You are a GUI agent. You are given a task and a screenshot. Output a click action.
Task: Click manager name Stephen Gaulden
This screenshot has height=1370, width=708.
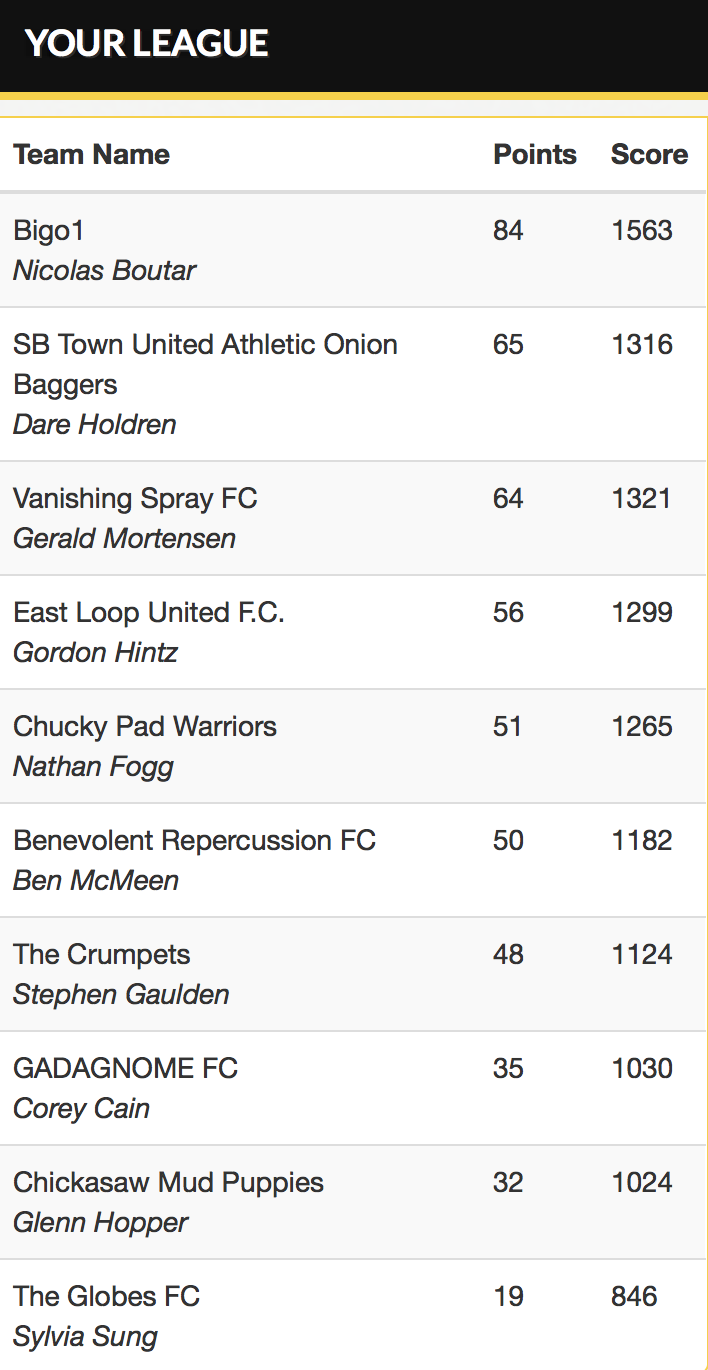(121, 994)
